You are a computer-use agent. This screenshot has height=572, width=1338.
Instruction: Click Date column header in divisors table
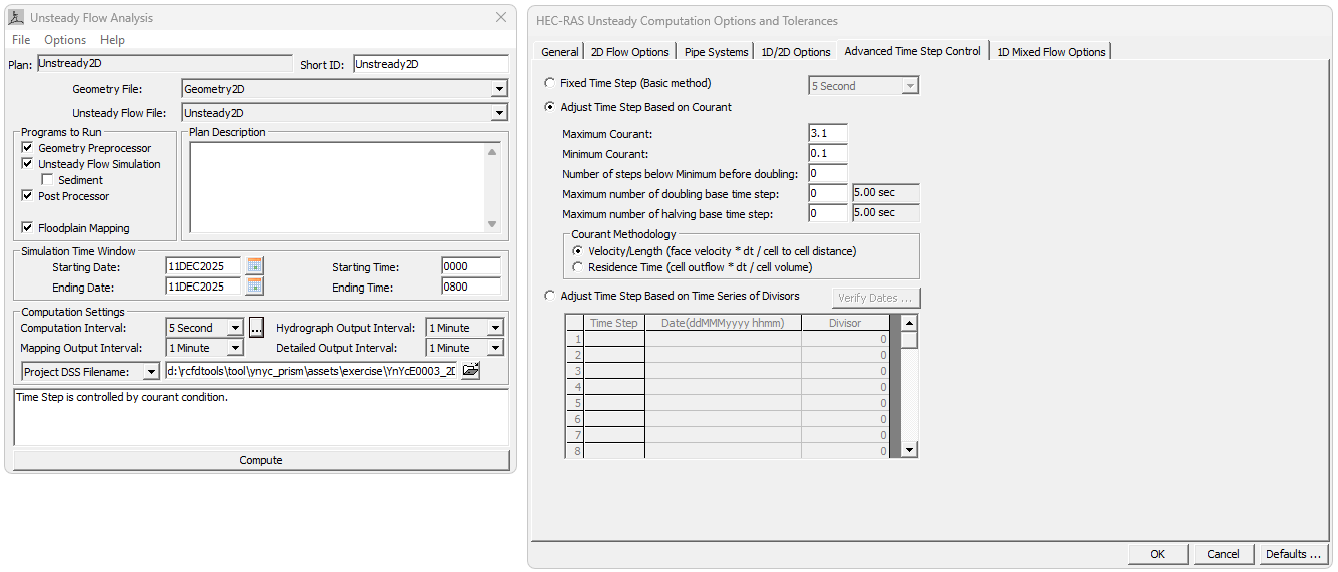[x=723, y=323]
